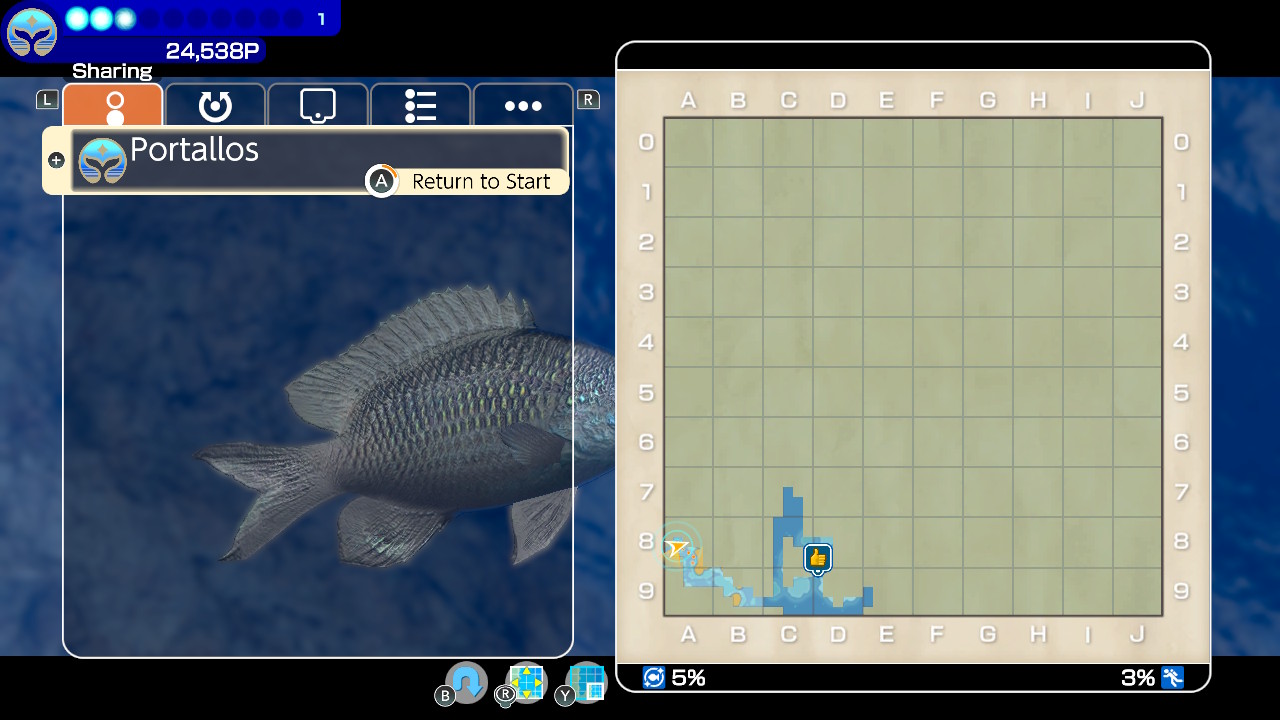
Task: Click the 3% explored percentage value
Action: click(x=1138, y=678)
